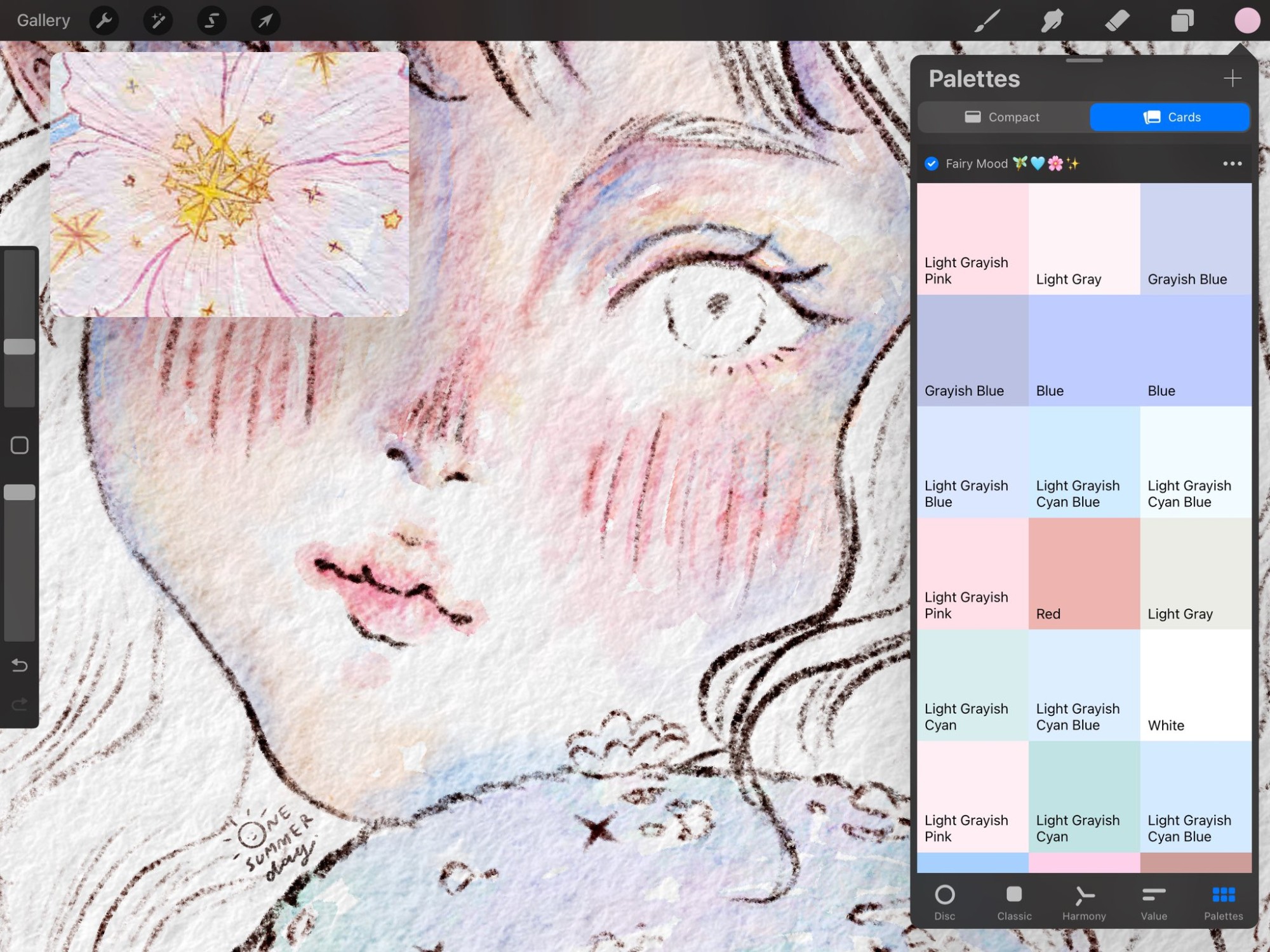The width and height of the screenshot is (1270, 952).
Task: Open the Disc color tab
Action: [x=944, y=902]
